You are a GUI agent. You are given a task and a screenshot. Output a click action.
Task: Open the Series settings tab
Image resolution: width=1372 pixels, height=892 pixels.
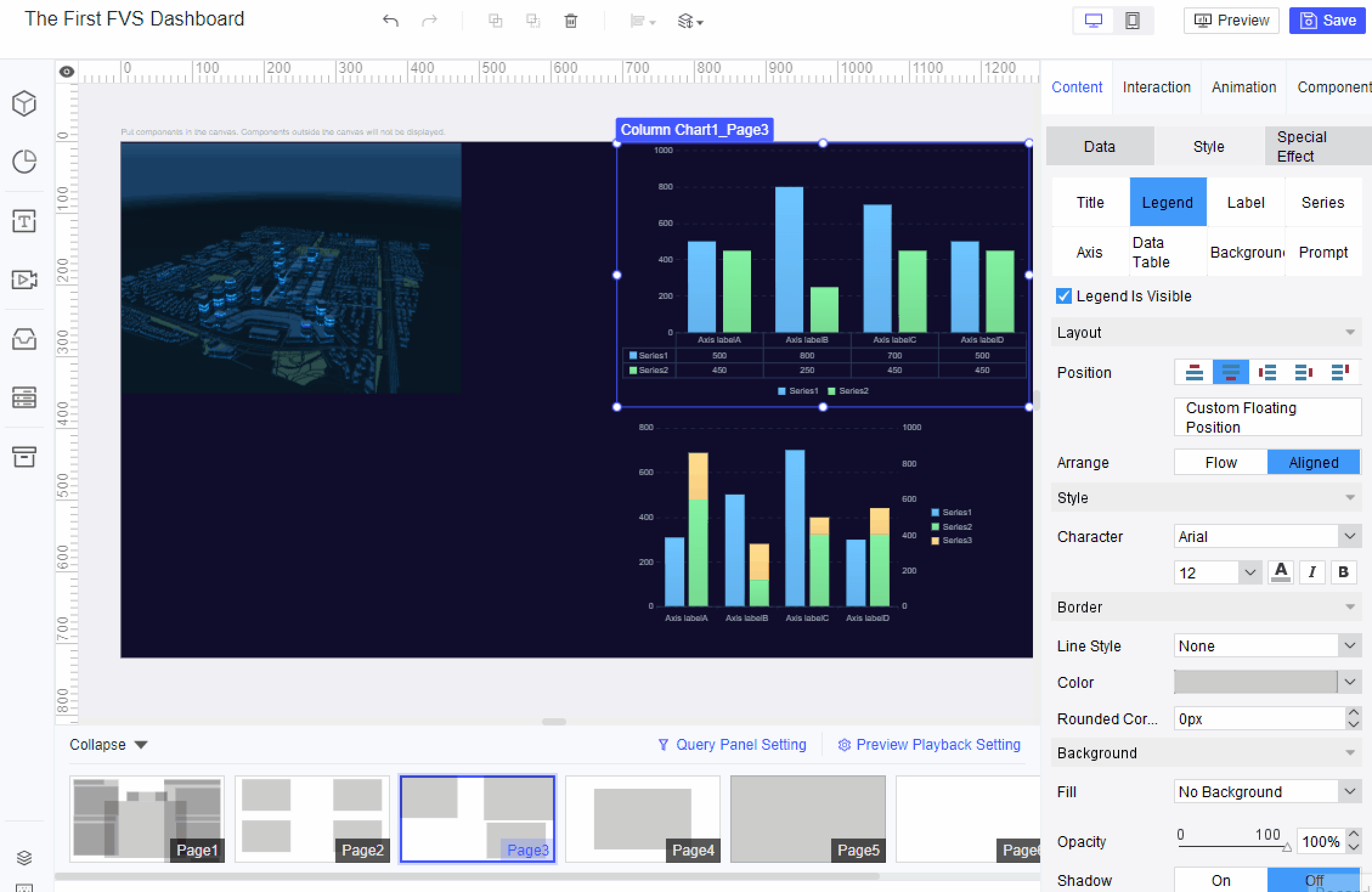(1323, 202)
